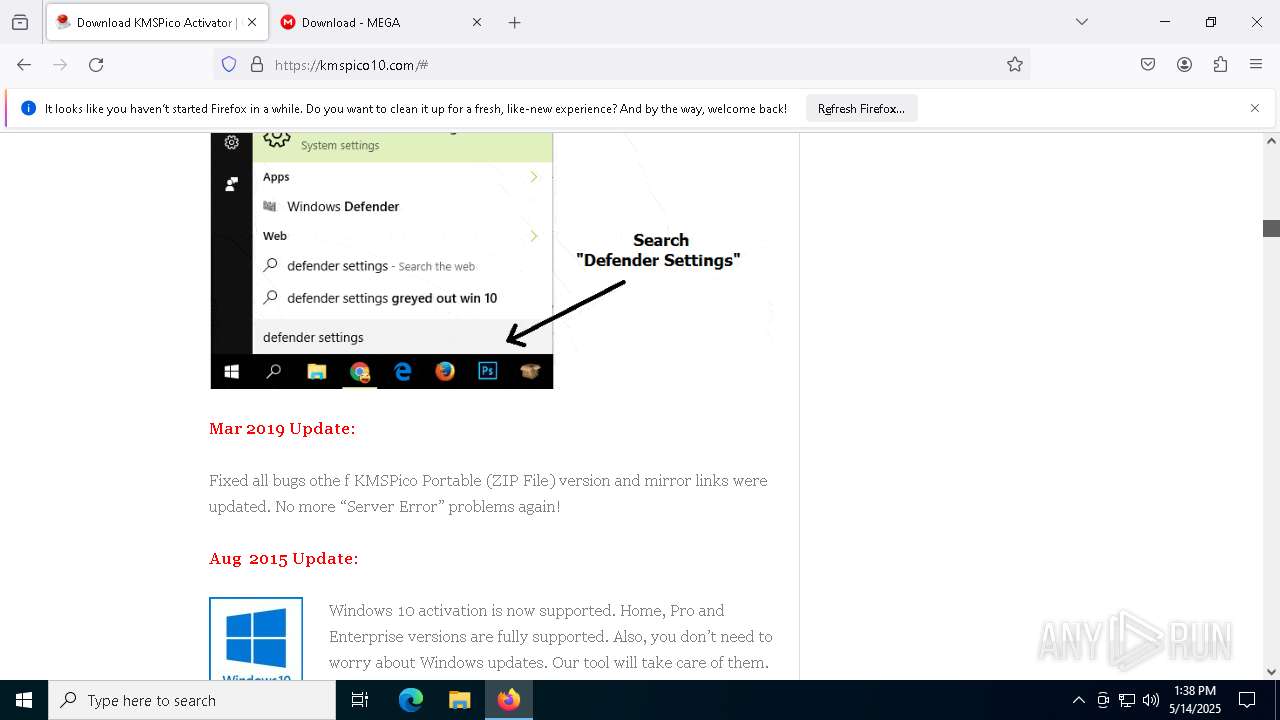
Task: Open Extensions puzzle icon
Action: (x=1220, y=64)
